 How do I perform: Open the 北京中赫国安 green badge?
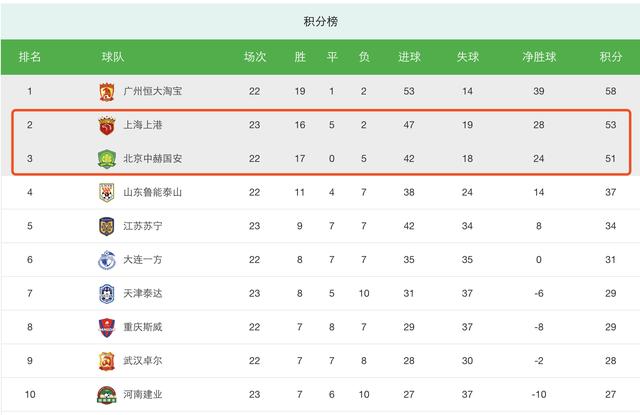(x=107, y=159)
